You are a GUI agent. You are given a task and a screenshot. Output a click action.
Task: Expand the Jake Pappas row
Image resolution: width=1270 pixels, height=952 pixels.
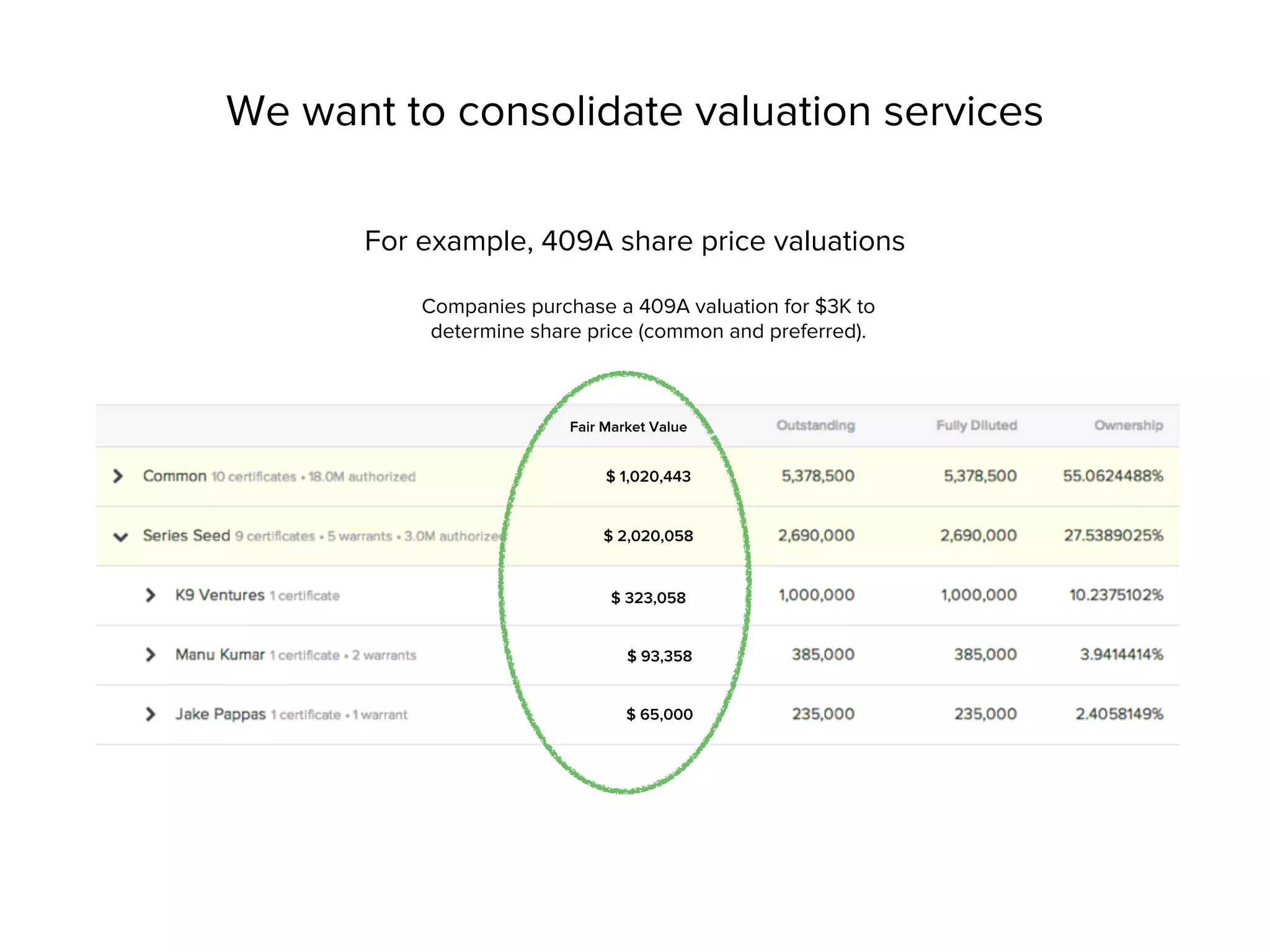(x=150, y=714)
